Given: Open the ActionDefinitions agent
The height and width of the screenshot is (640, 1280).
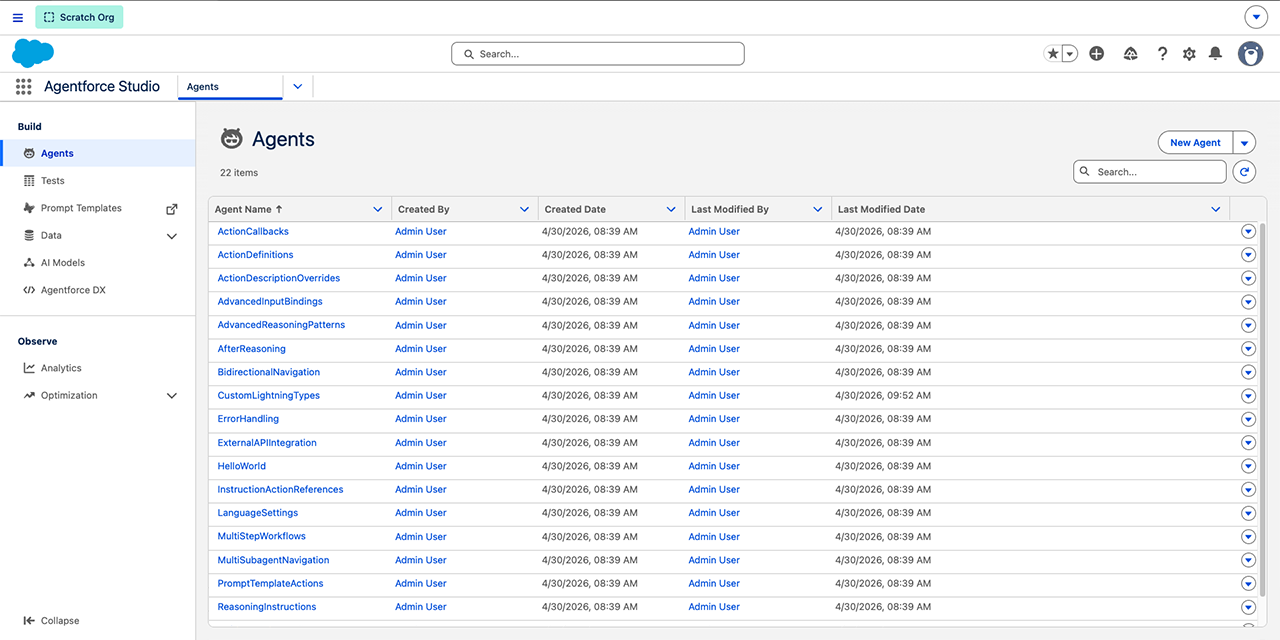Looking at the screenshot, I should 255,255.
